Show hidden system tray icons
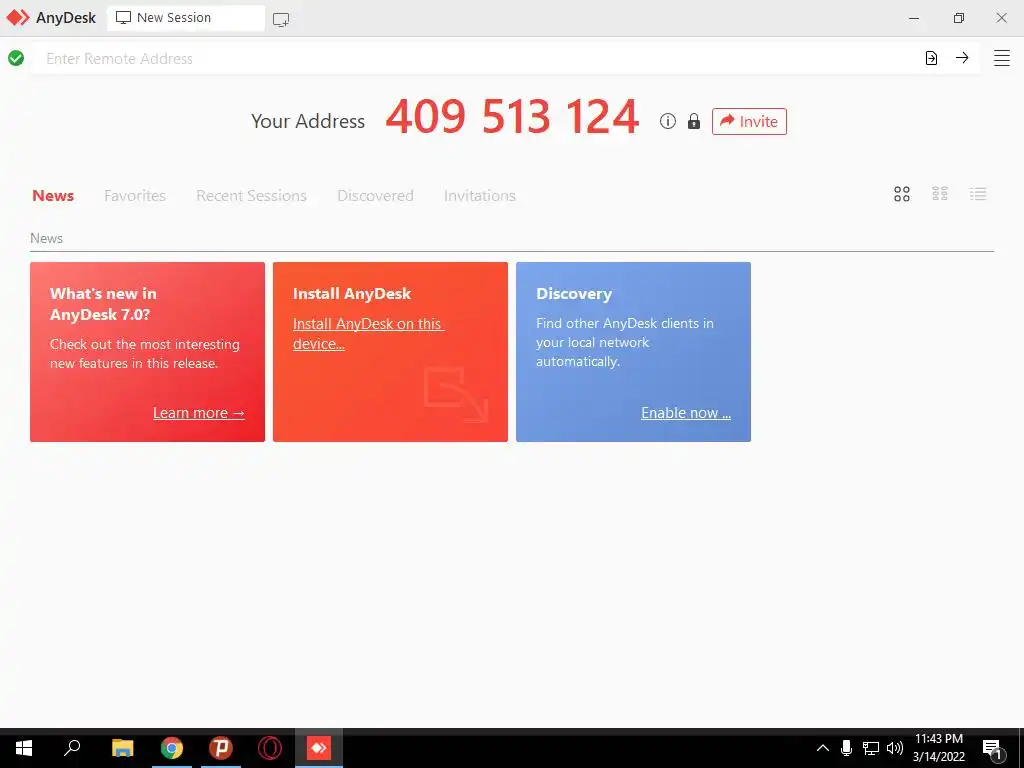The height and width of the screenshot is (768, 1024). tap(823, 748)
